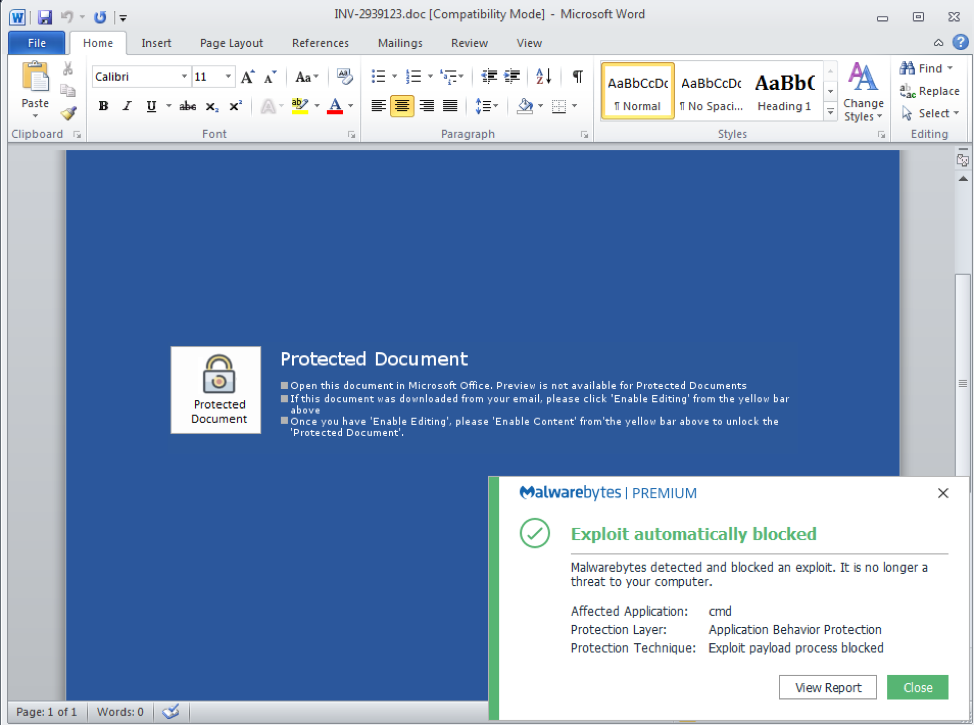
Task: Click paragraph Shading paint bucket
Action: (525, 106)
